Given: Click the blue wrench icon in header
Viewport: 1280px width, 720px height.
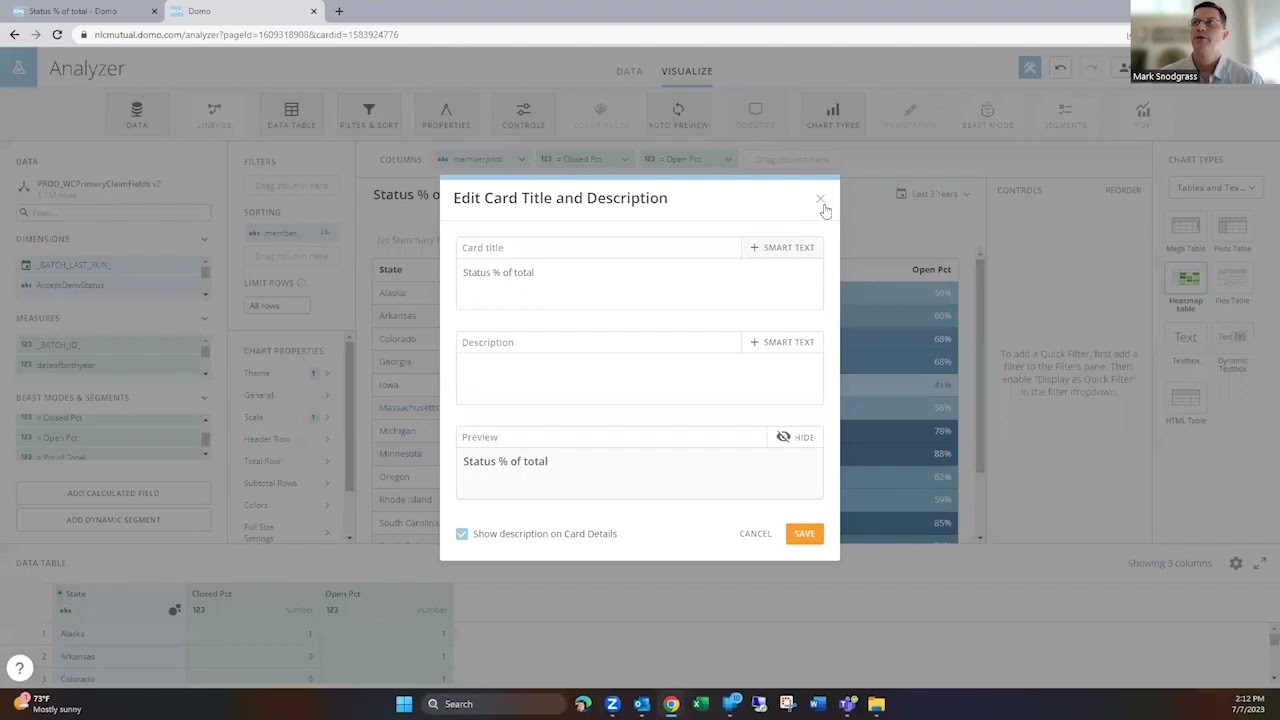Looking at the screenshot, I should pyautogui.click(x=1029, y=68).
